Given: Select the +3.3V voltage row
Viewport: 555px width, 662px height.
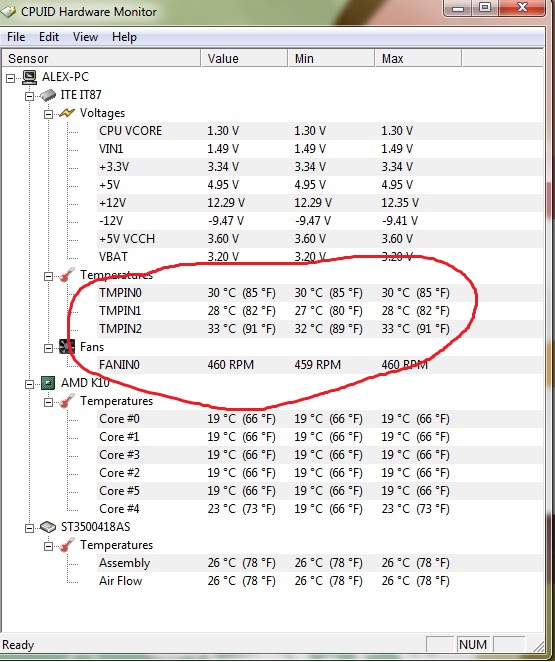Looking at the screenshot, I should (x=320, y=167).
